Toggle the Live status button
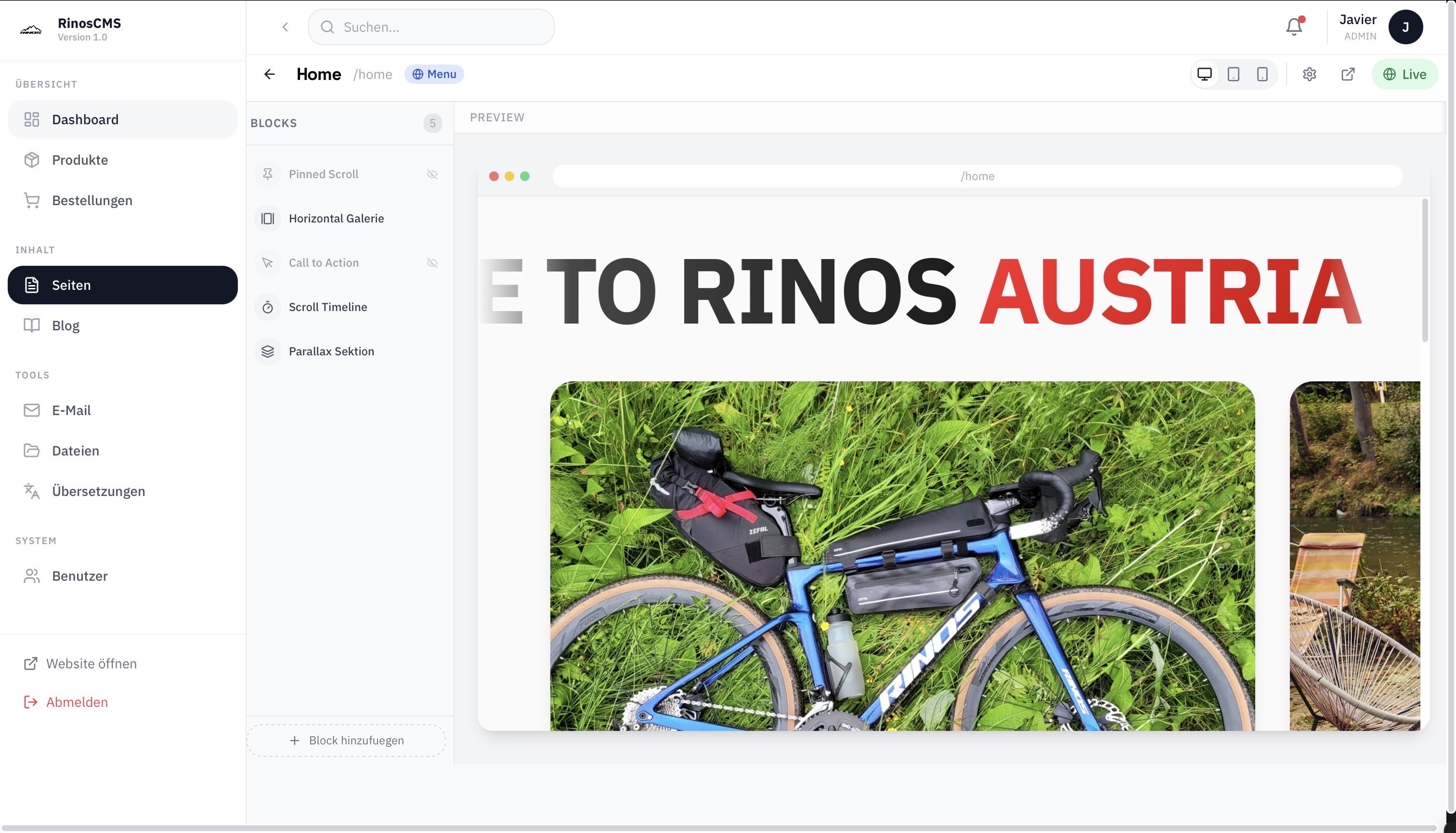1456x833 pixels. [x=1404, y=74]
